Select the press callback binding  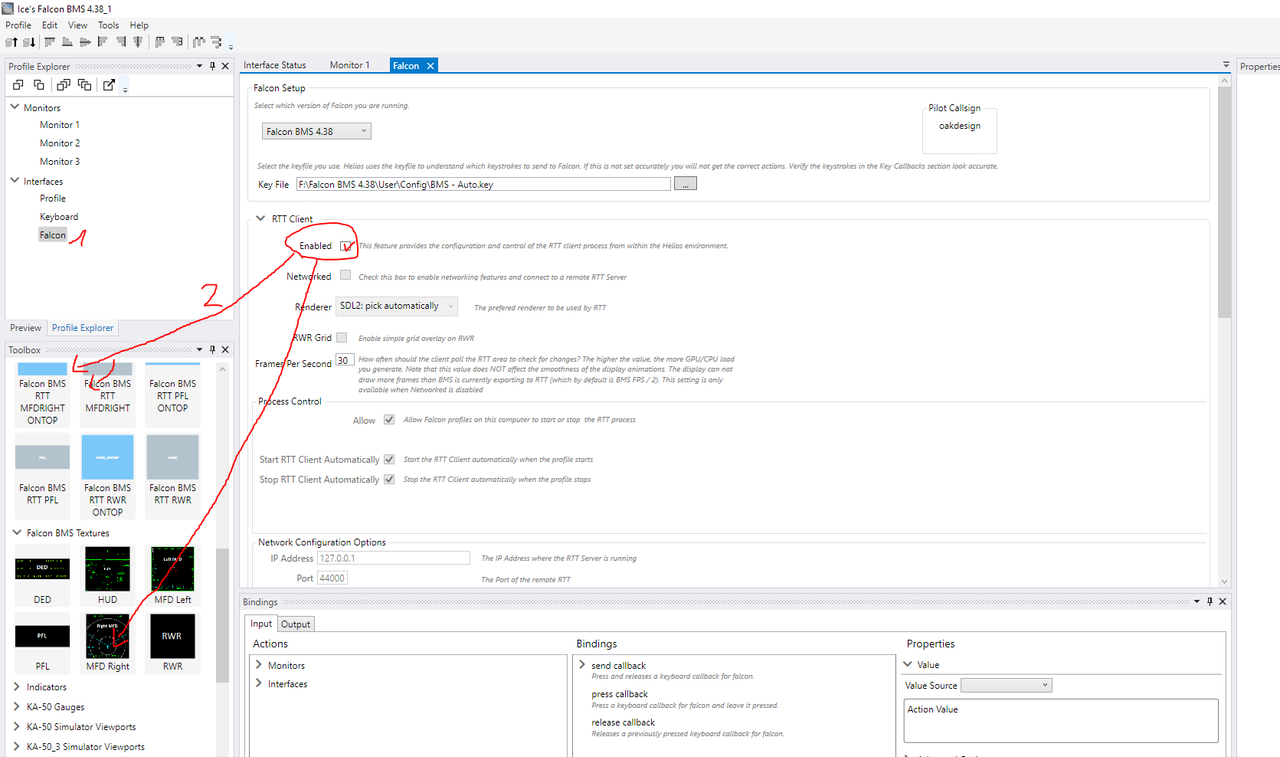coord(620,694)
